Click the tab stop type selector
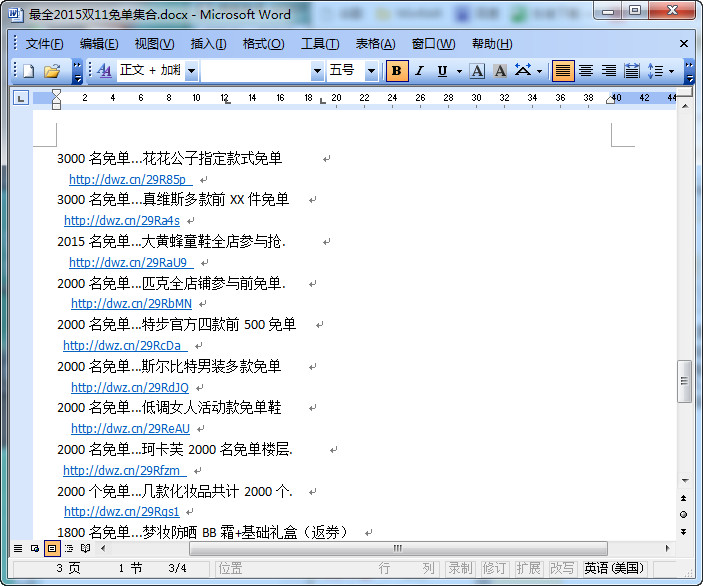 (x=21, y=98)
